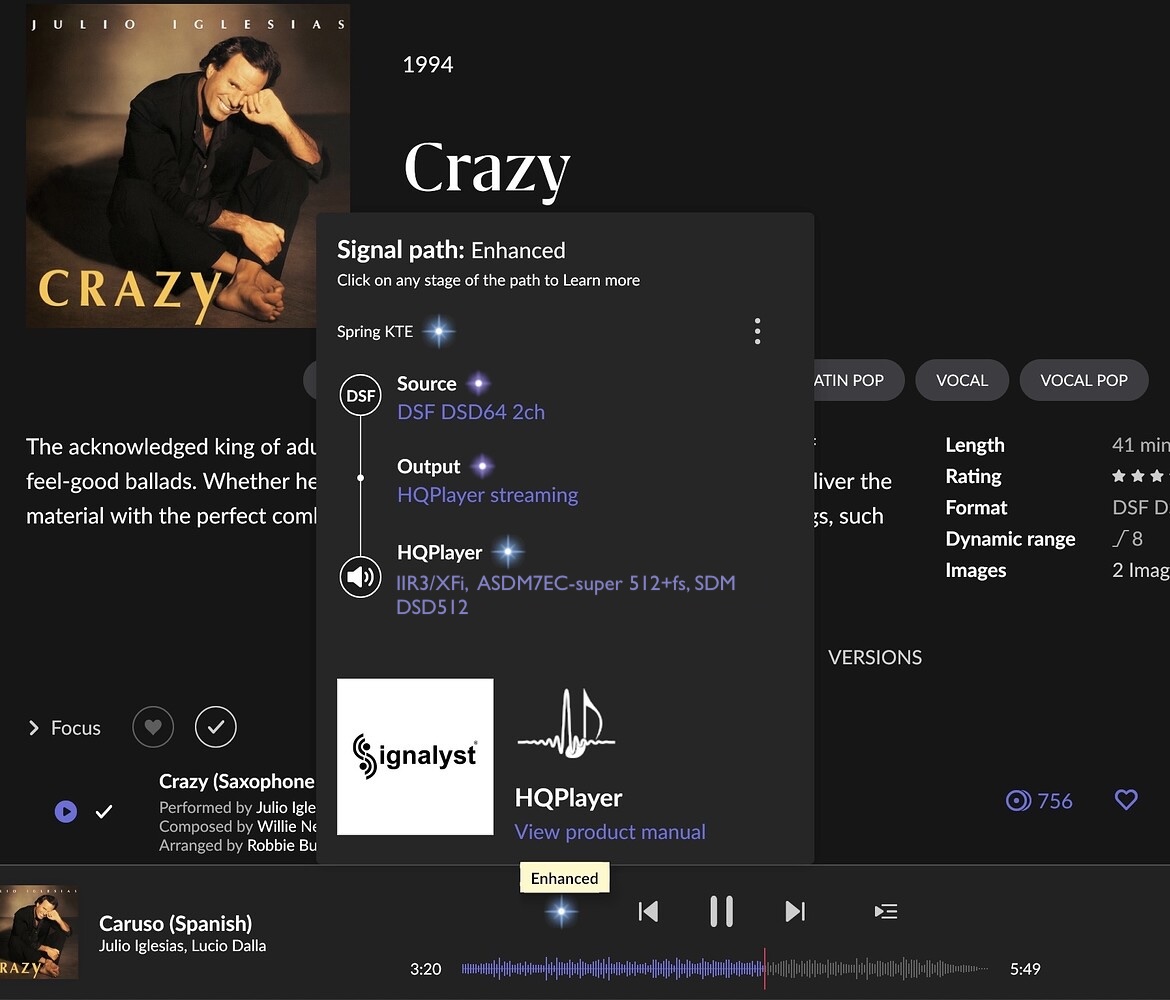The image size is (1170, 1000).
Task: Toggle the track selection checkmark
Action: coord(104,811)
